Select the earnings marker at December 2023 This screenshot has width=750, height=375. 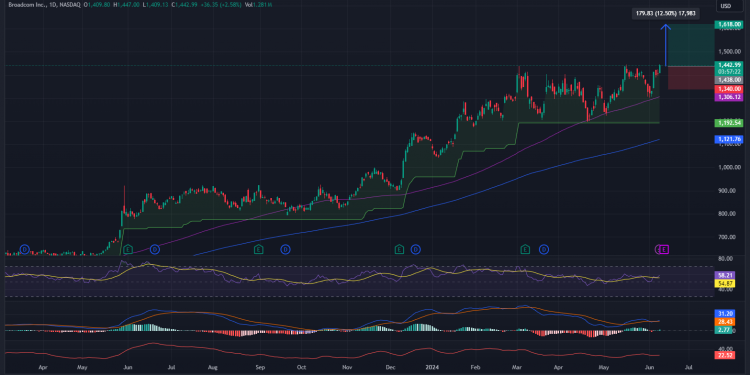click(399, 249)
